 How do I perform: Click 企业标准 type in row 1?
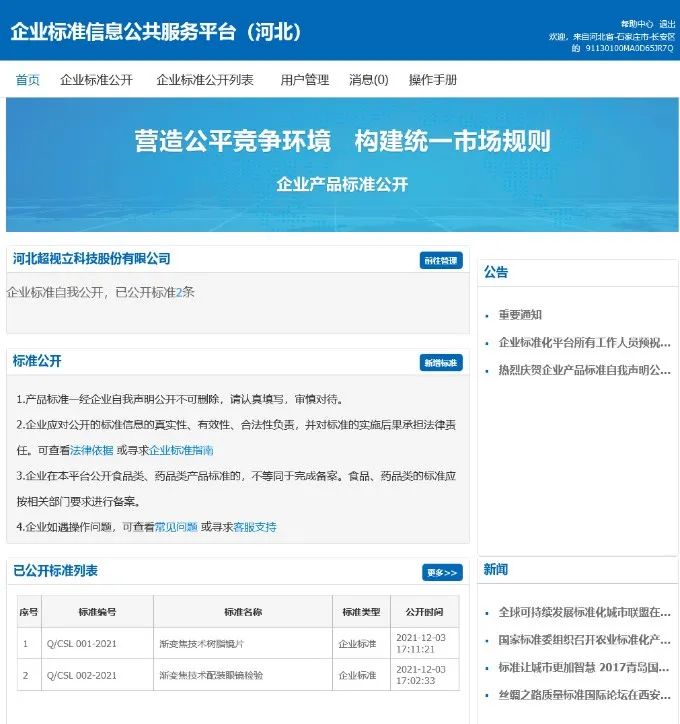[x=357, y=644]
